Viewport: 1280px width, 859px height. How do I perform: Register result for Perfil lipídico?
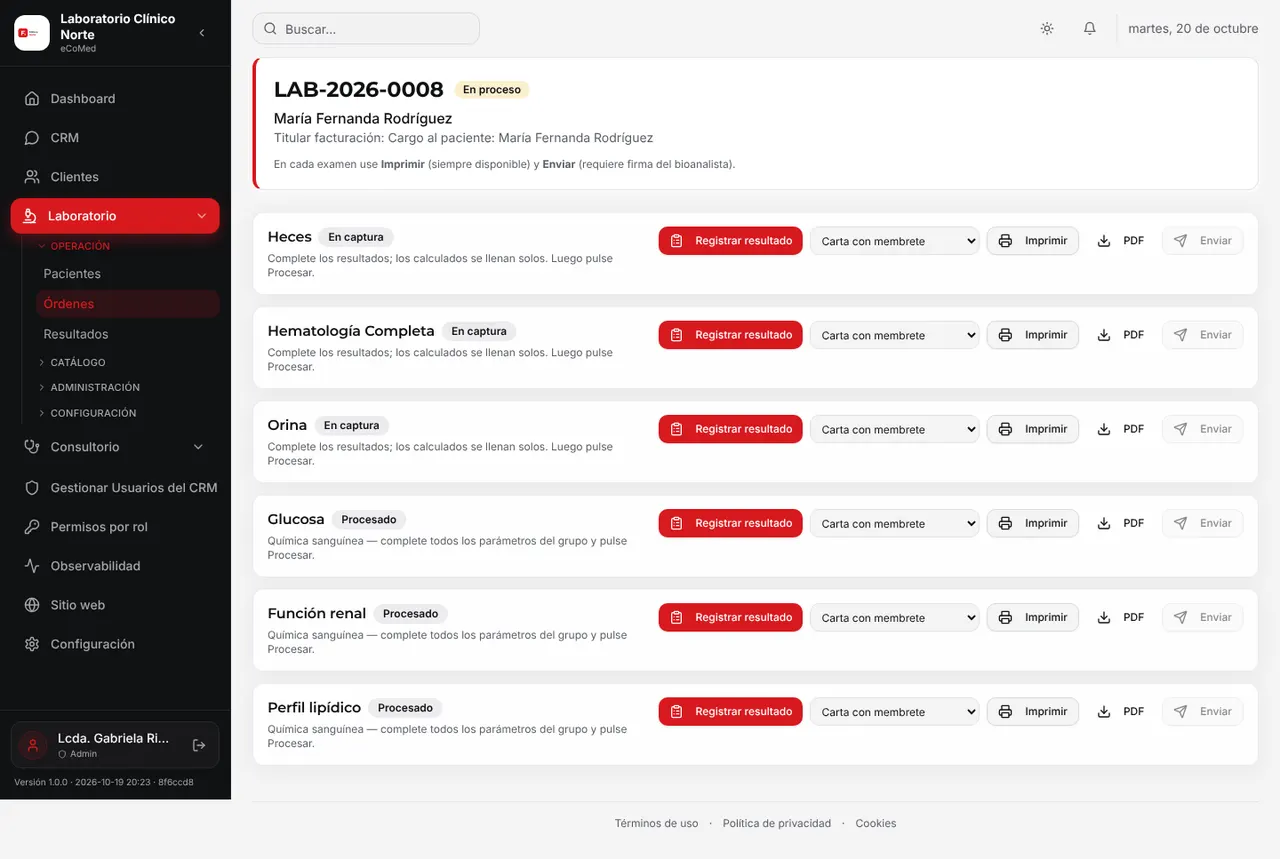point(730,711)
